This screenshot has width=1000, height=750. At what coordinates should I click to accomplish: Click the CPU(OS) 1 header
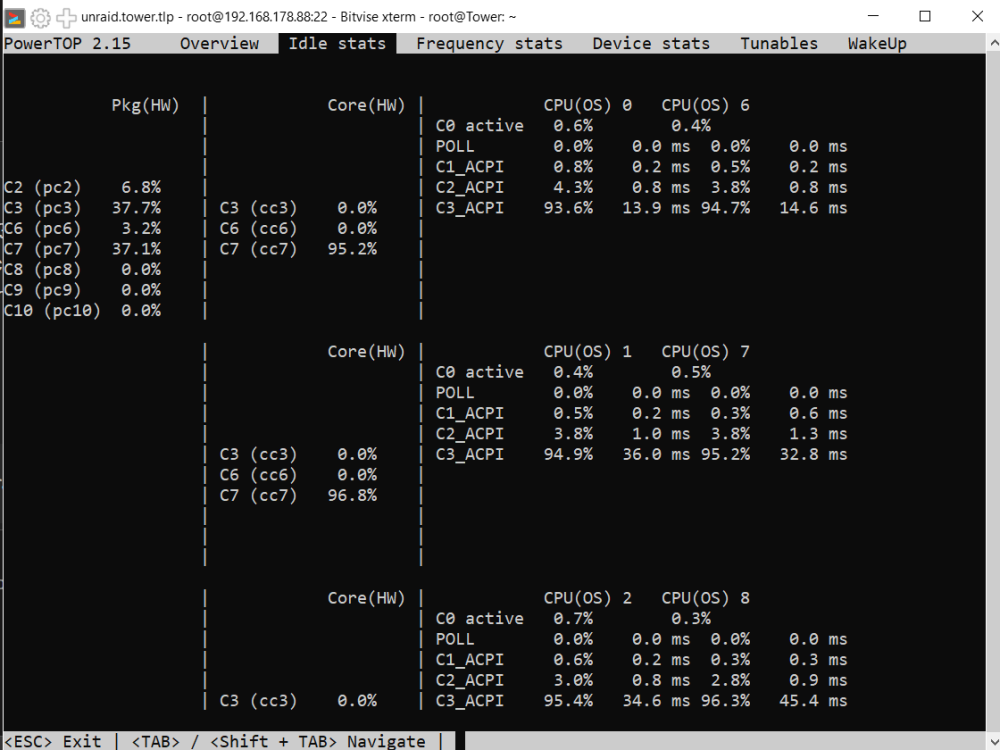click(x=587, y=352)
